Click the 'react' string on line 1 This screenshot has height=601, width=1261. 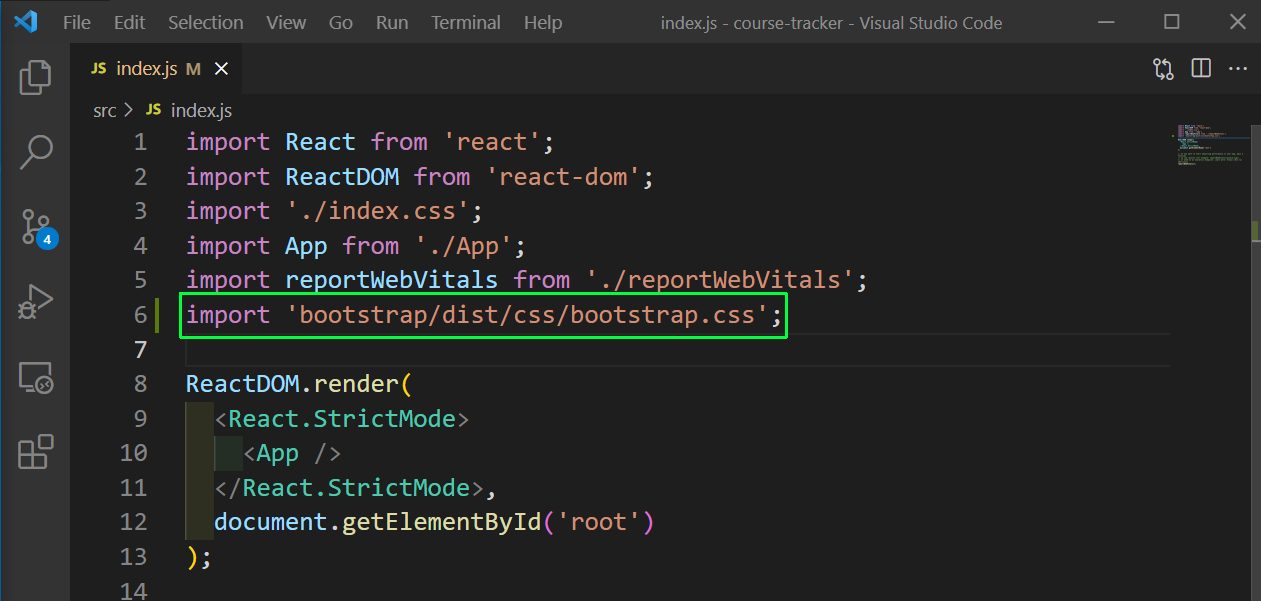click(x=492, y=142)
